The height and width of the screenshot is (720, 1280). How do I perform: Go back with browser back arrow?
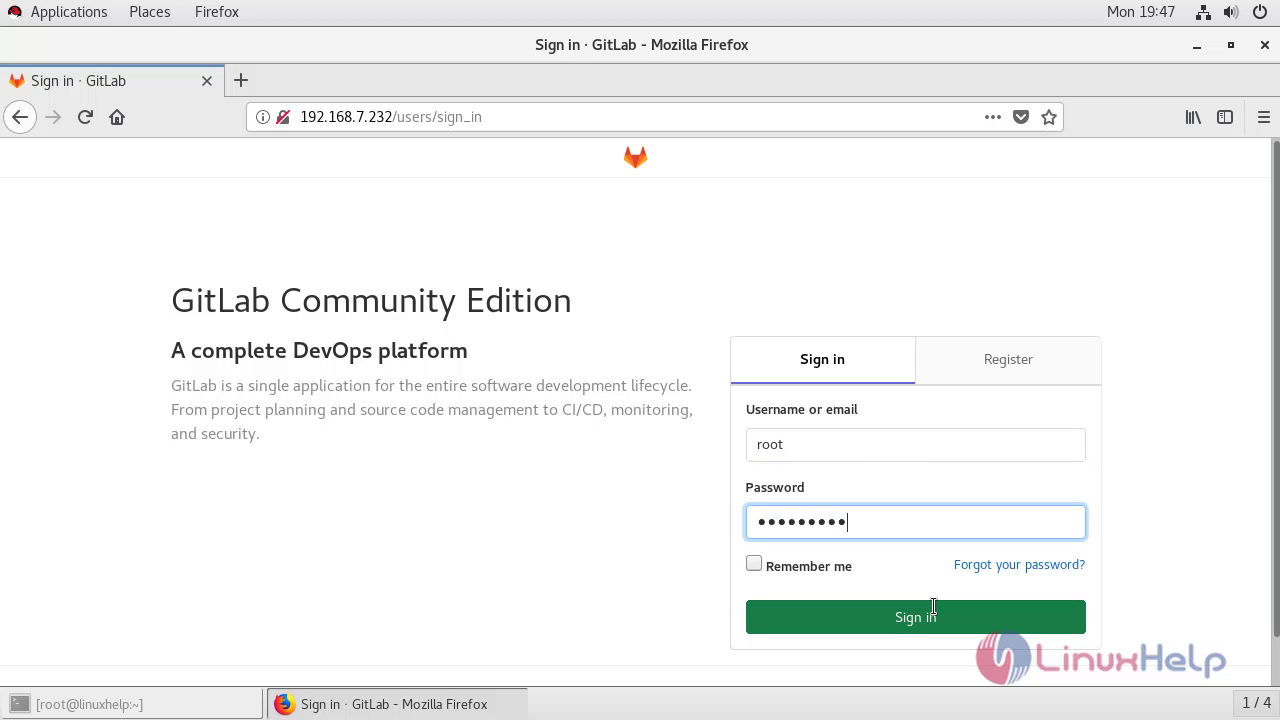(x=20, y=117)
